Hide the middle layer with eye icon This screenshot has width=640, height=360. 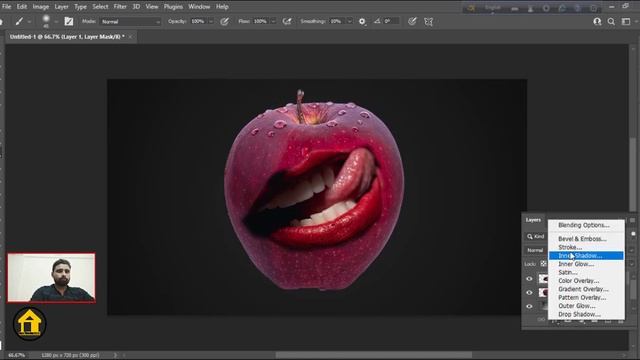pyautogui.click(x=529, y=293)
